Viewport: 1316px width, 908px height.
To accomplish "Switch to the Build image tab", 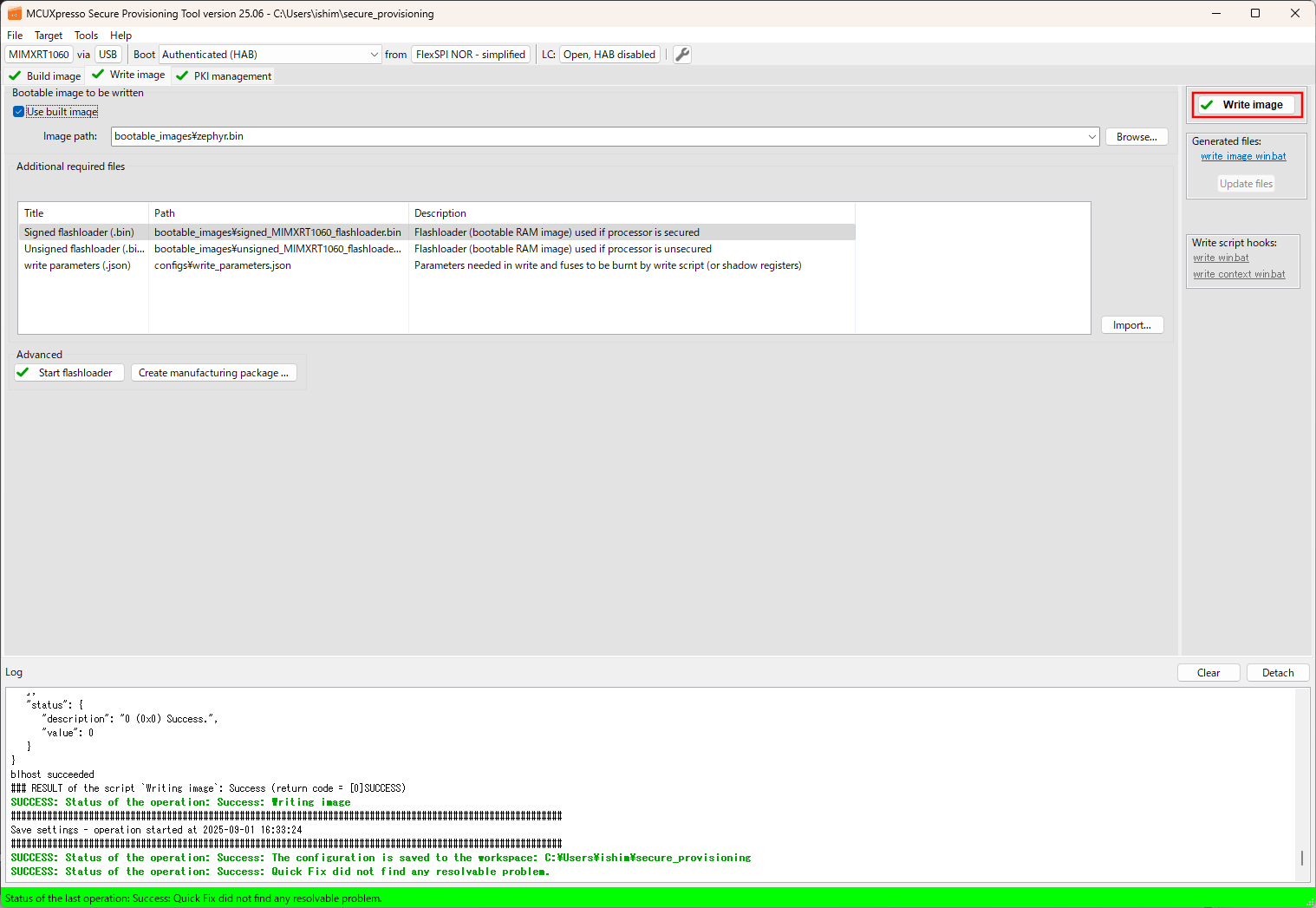I will click(x=45, y=76).
